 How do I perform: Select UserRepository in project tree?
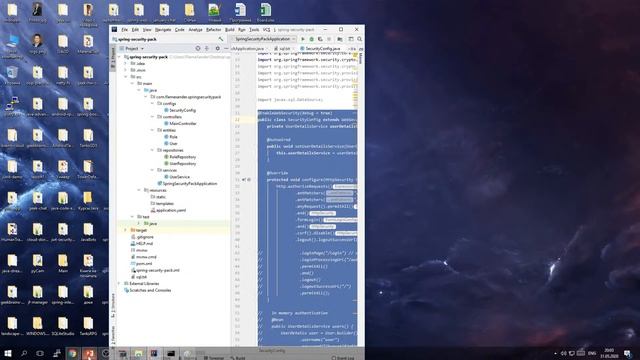coord(180,164)
